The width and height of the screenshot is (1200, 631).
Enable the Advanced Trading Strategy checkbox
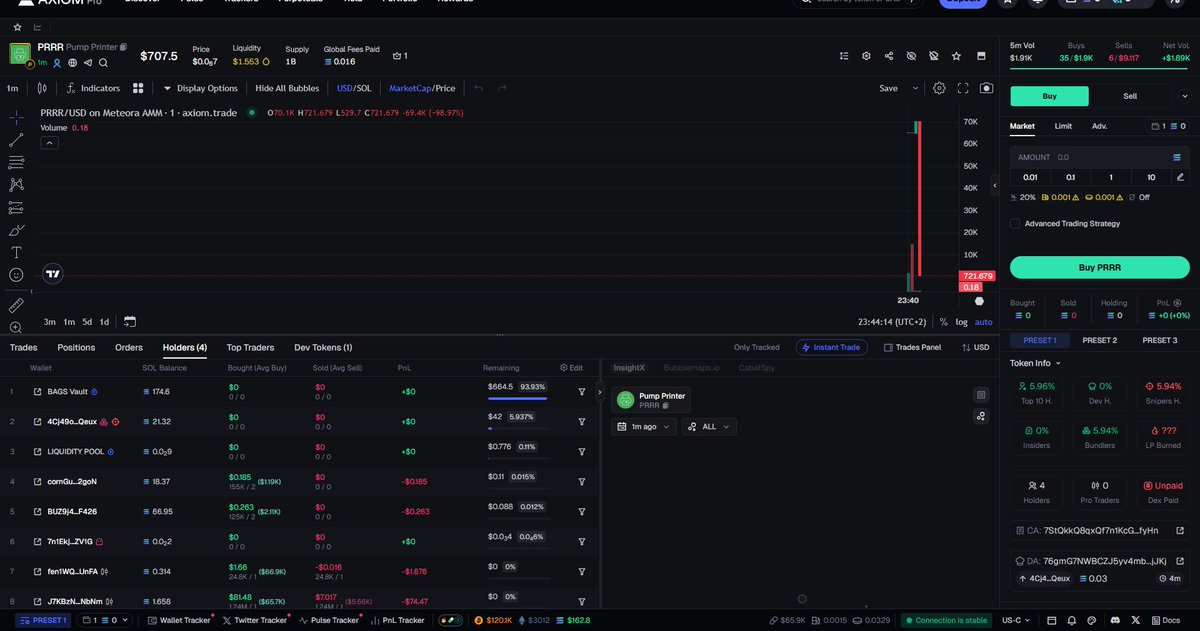click(1015, 223)
